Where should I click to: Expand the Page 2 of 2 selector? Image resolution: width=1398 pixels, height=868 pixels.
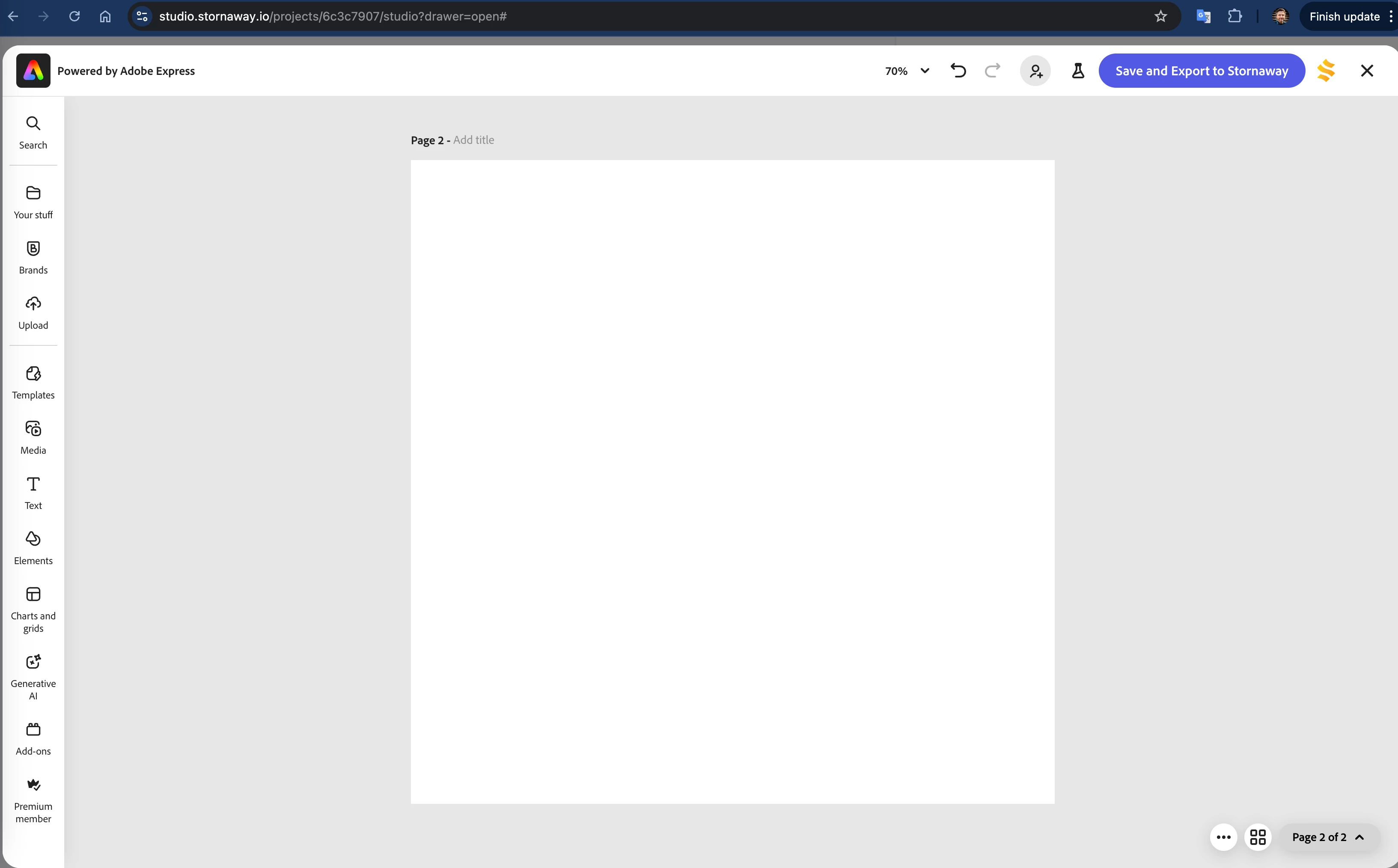tap(1327, 837)
